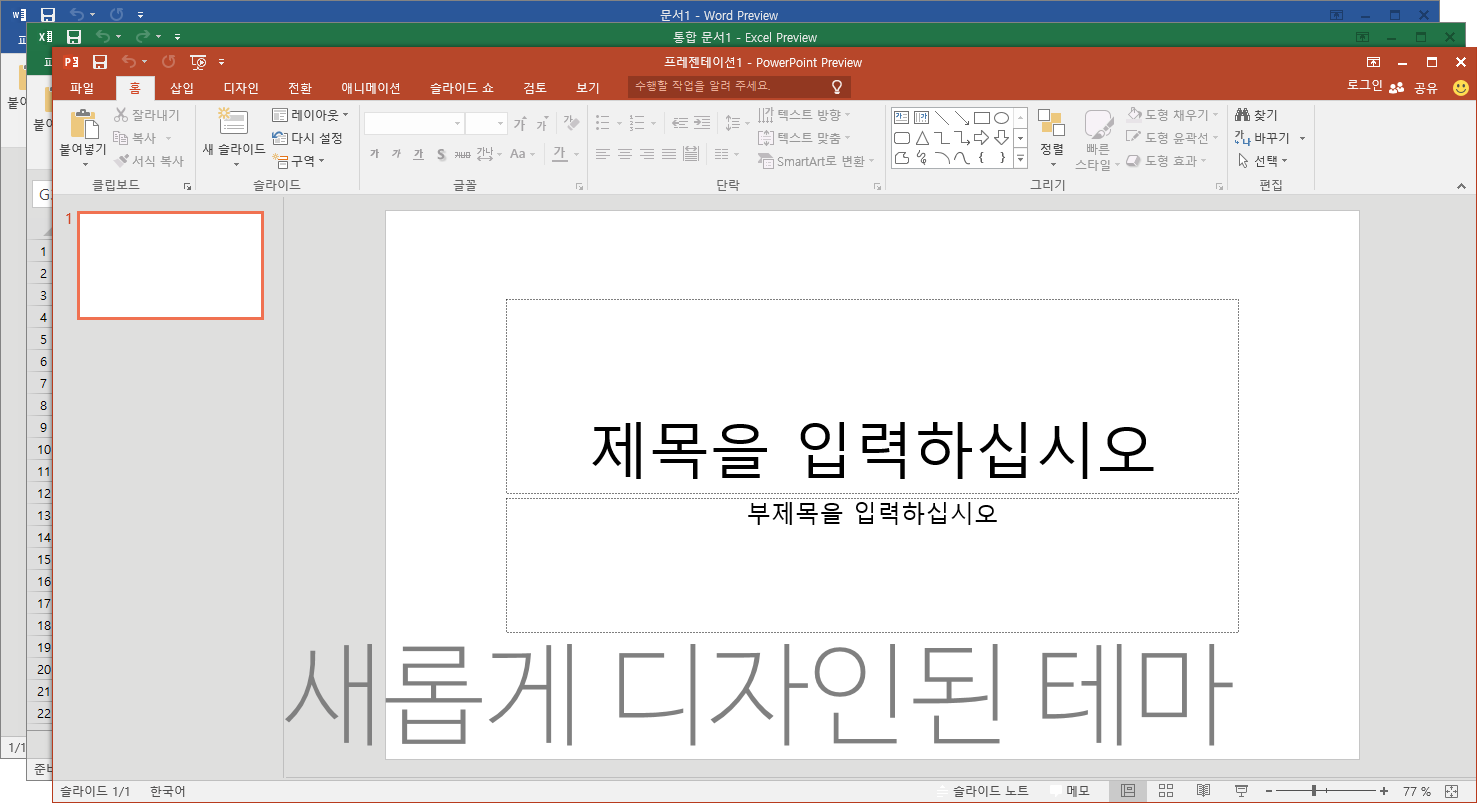Select the right arrow shape in gallery
Image resolution: width=1477 pixels, height=803 pixels.
pos(981,137)
